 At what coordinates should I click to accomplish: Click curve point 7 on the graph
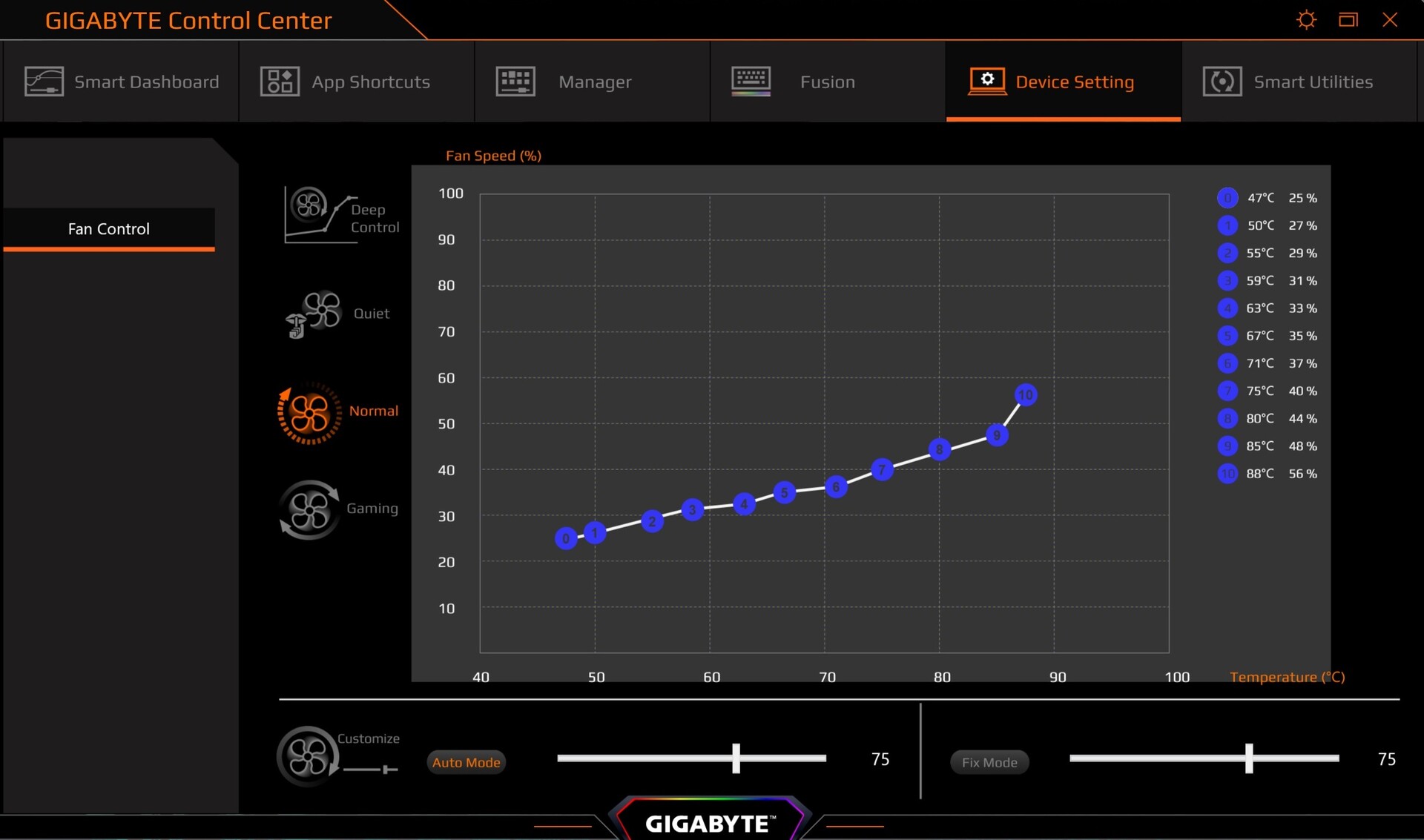pyautogui.click(x=881, y=469)
